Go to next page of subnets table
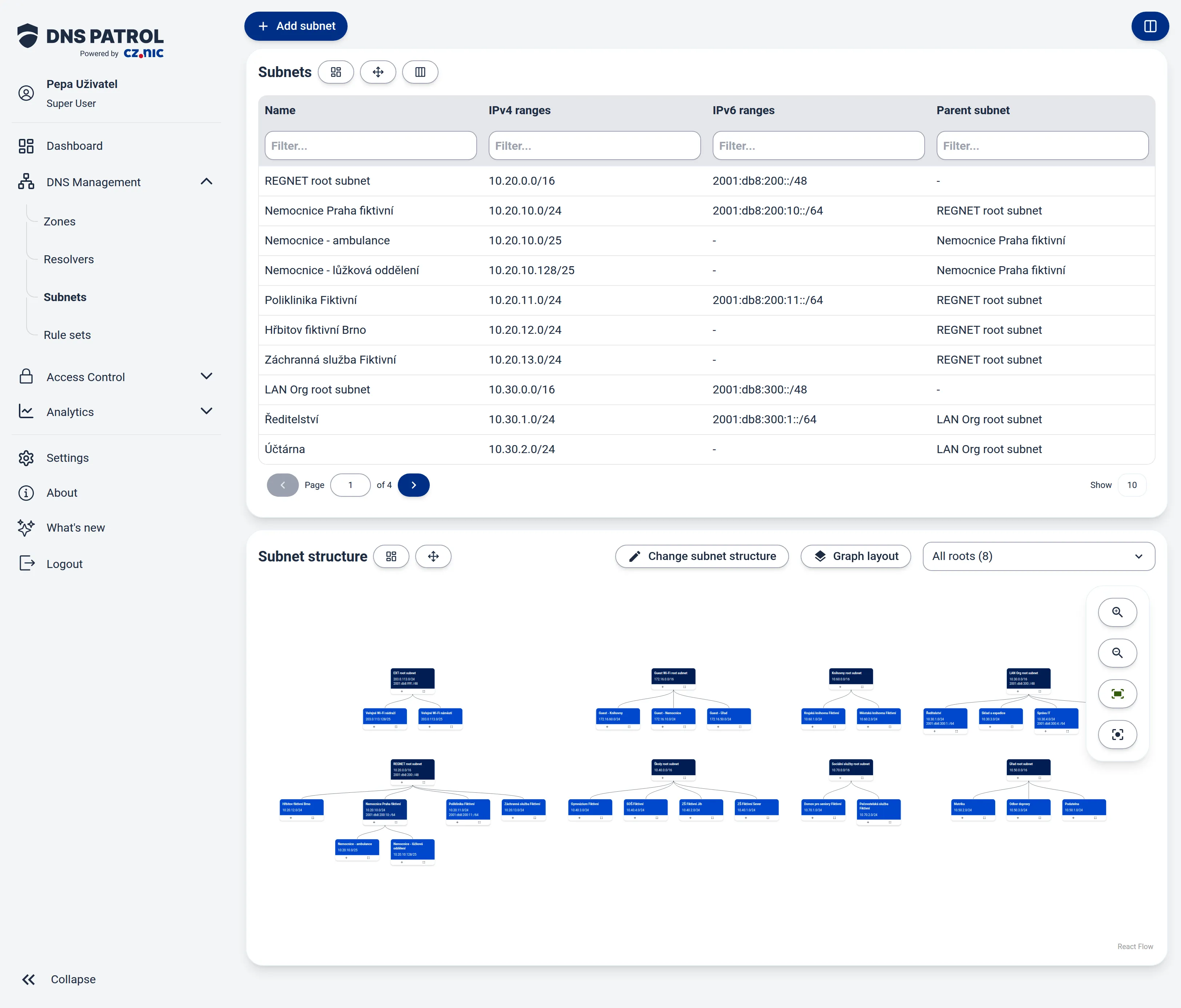The image size is (1181, 1008). pyautogui.click(x=414, y=485)
